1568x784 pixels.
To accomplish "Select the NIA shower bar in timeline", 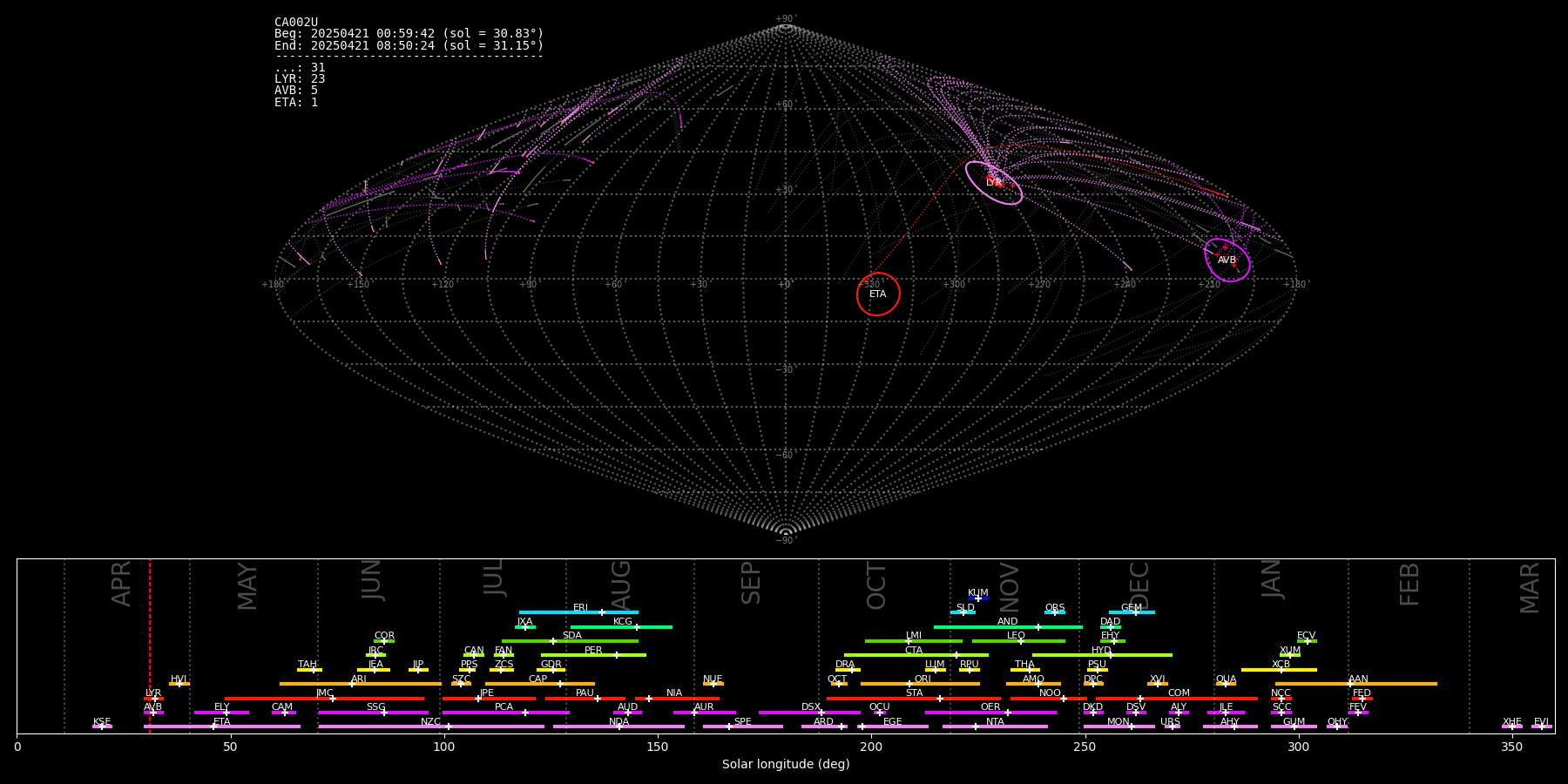I will coord(677,699).
